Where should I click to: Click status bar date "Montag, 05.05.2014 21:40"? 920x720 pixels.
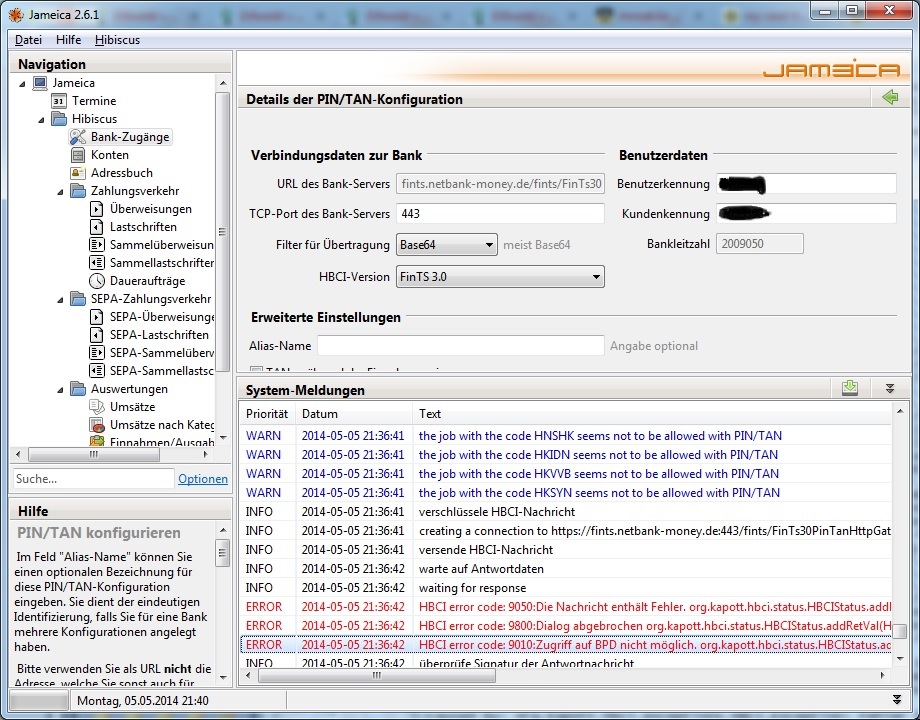[x=143, y=701]
